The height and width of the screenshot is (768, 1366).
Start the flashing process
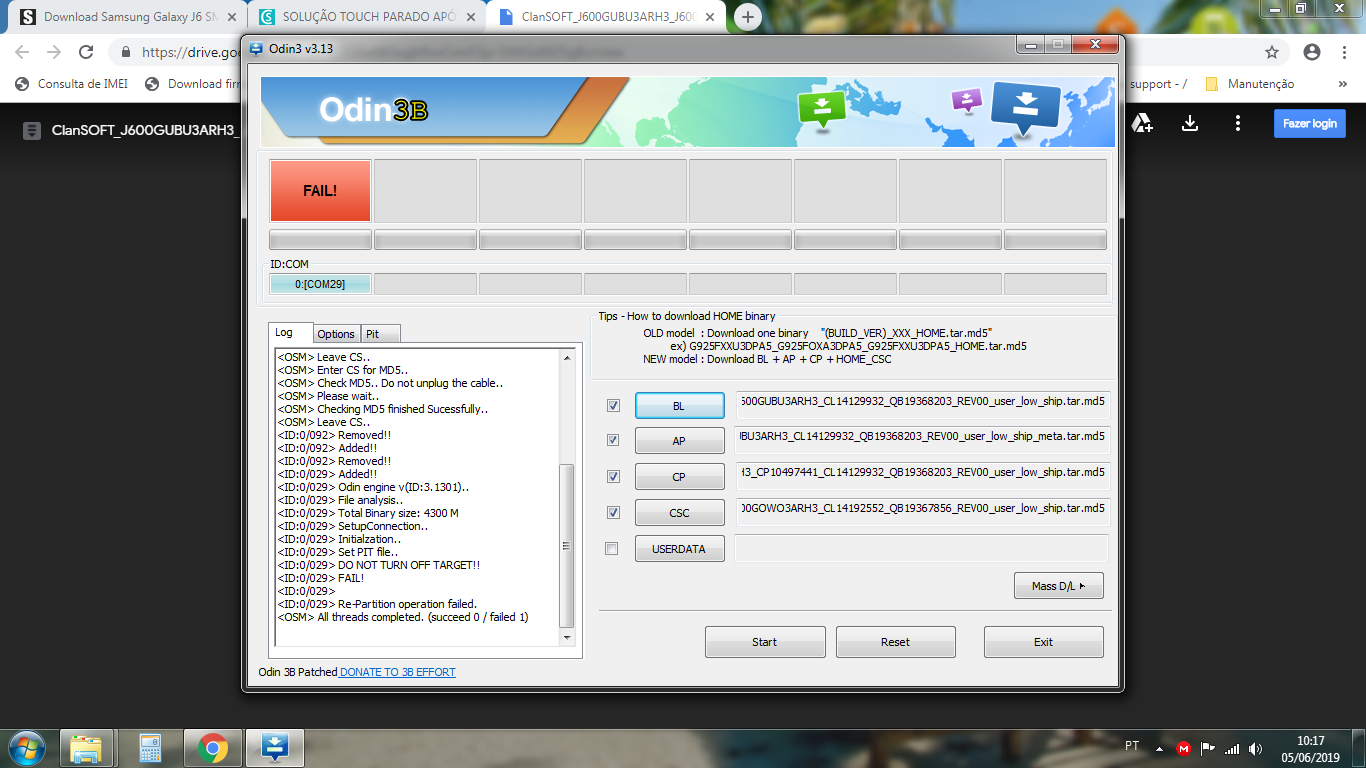point(765,642)
